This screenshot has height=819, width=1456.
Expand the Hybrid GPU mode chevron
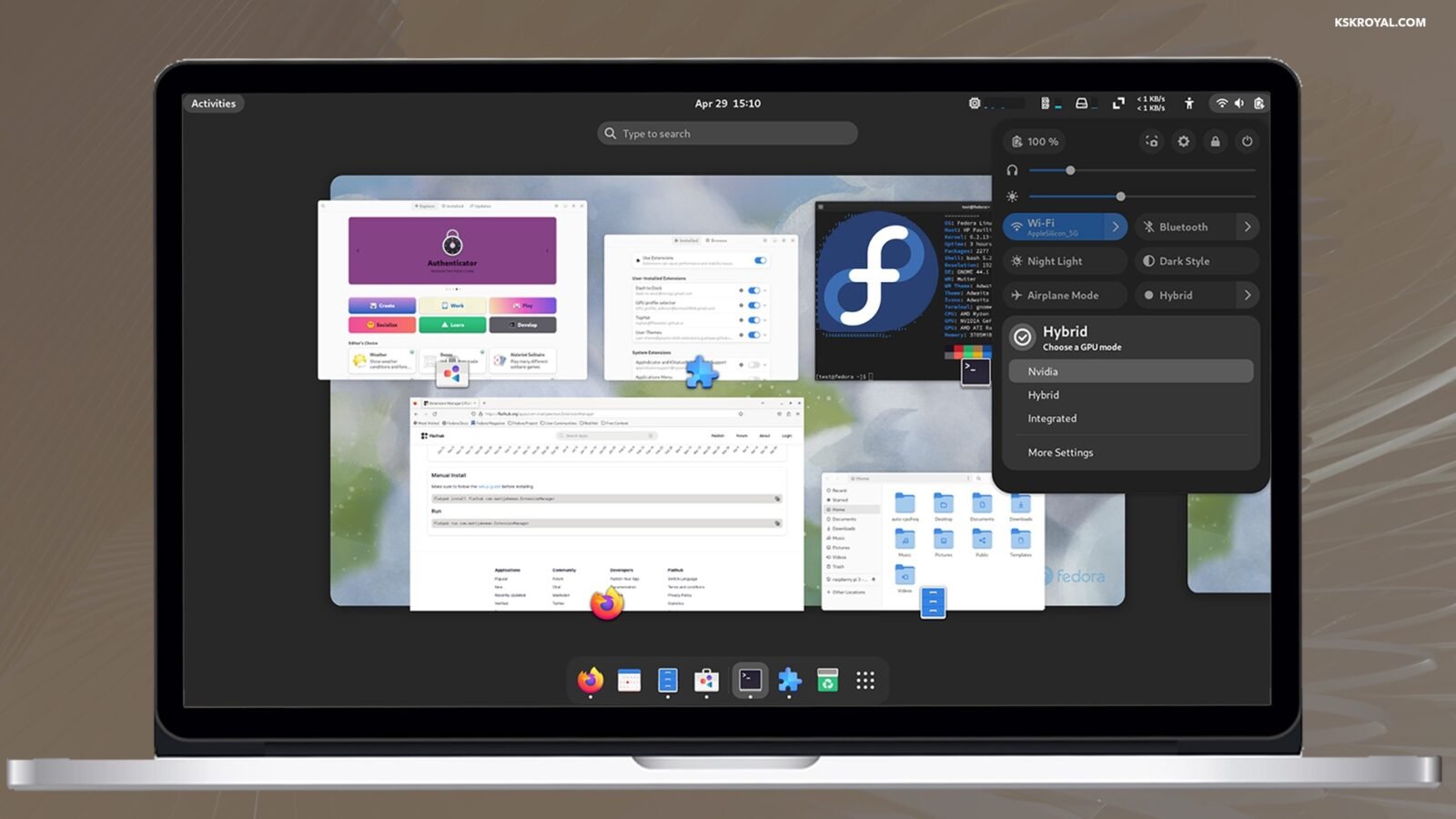[1249, 295]
